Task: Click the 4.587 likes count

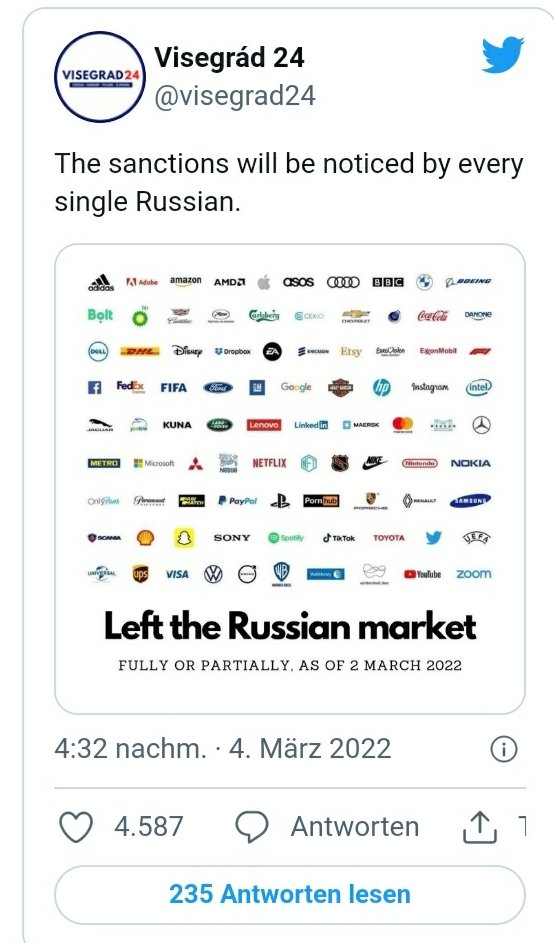Action: point(149,827)
